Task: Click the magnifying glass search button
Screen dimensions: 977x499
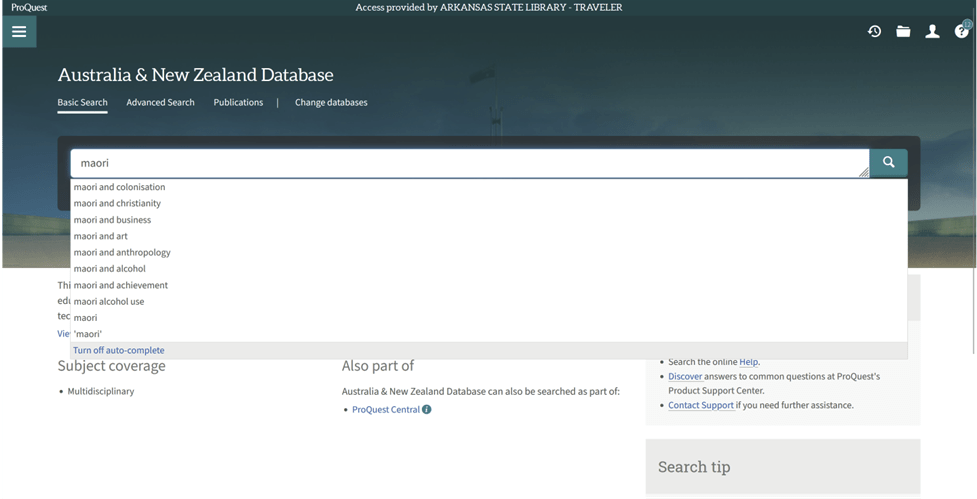Action: [888, 163]
